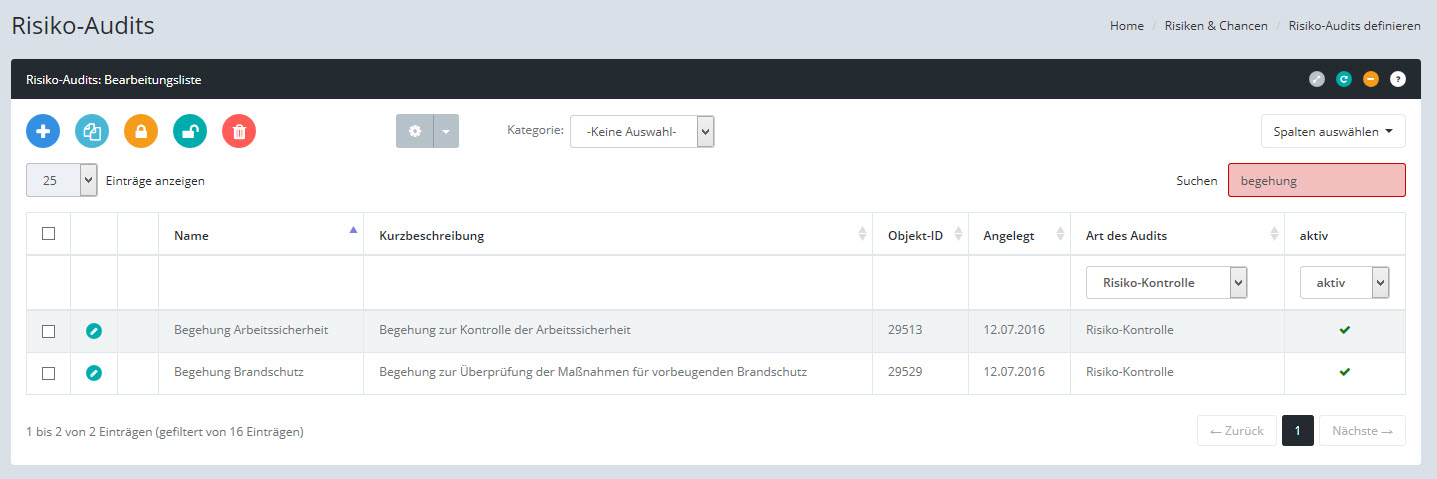Open the Kategorie dropdown
The image size is (1437, 479).
point(642,131)
